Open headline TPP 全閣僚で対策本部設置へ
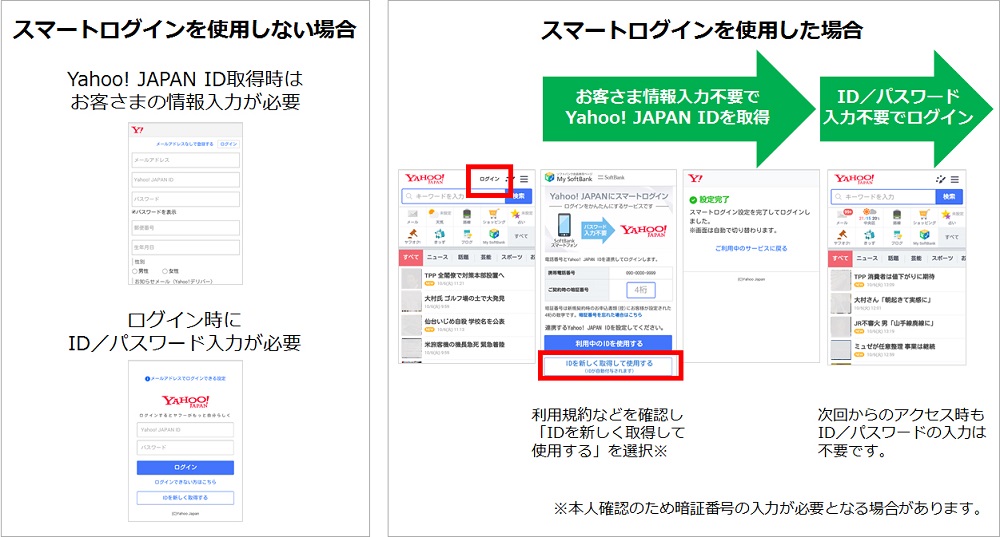The width and height of the screenshot is (1000, 537). [x=464, y=276]
